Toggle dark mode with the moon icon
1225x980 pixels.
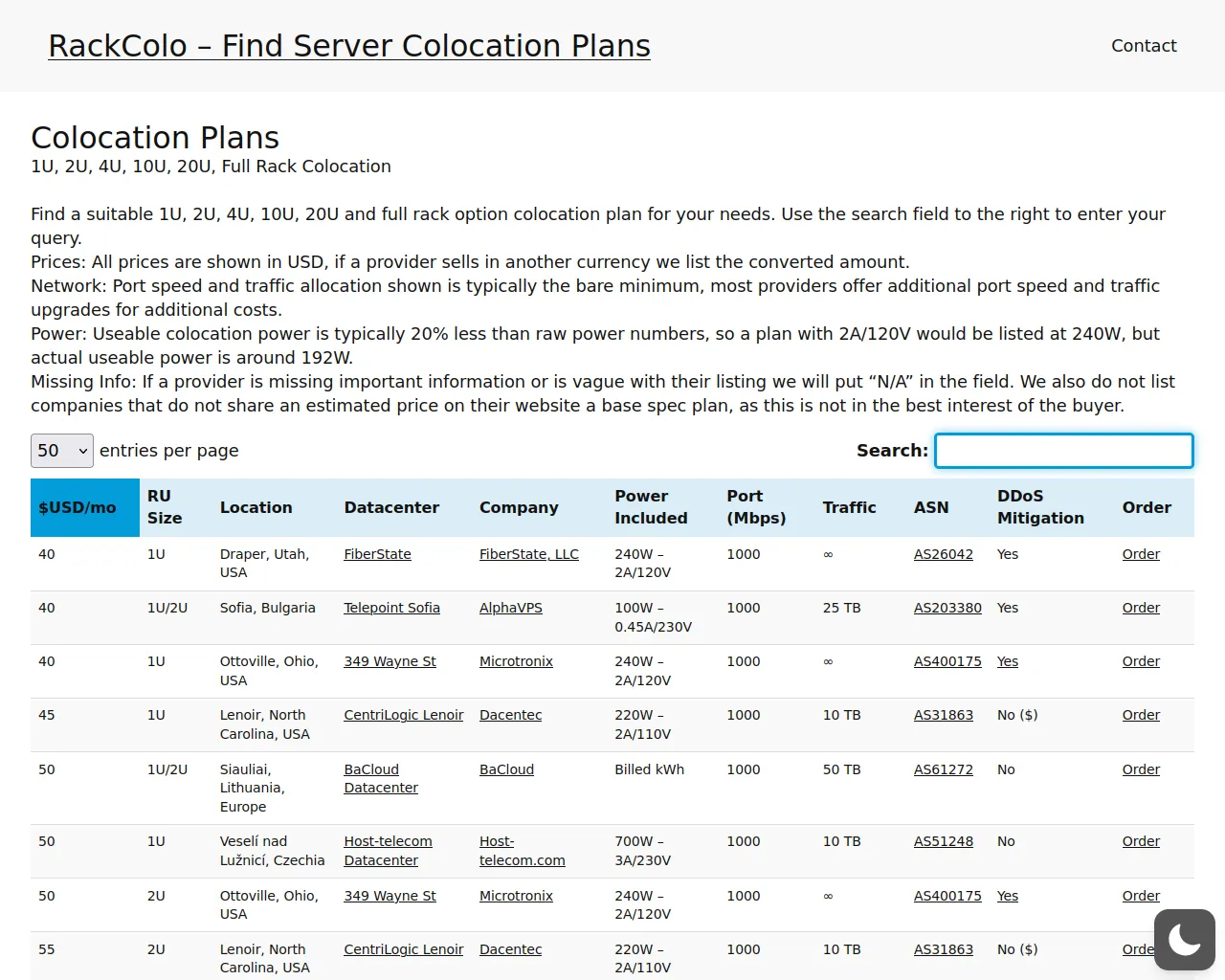(1184, 940)
